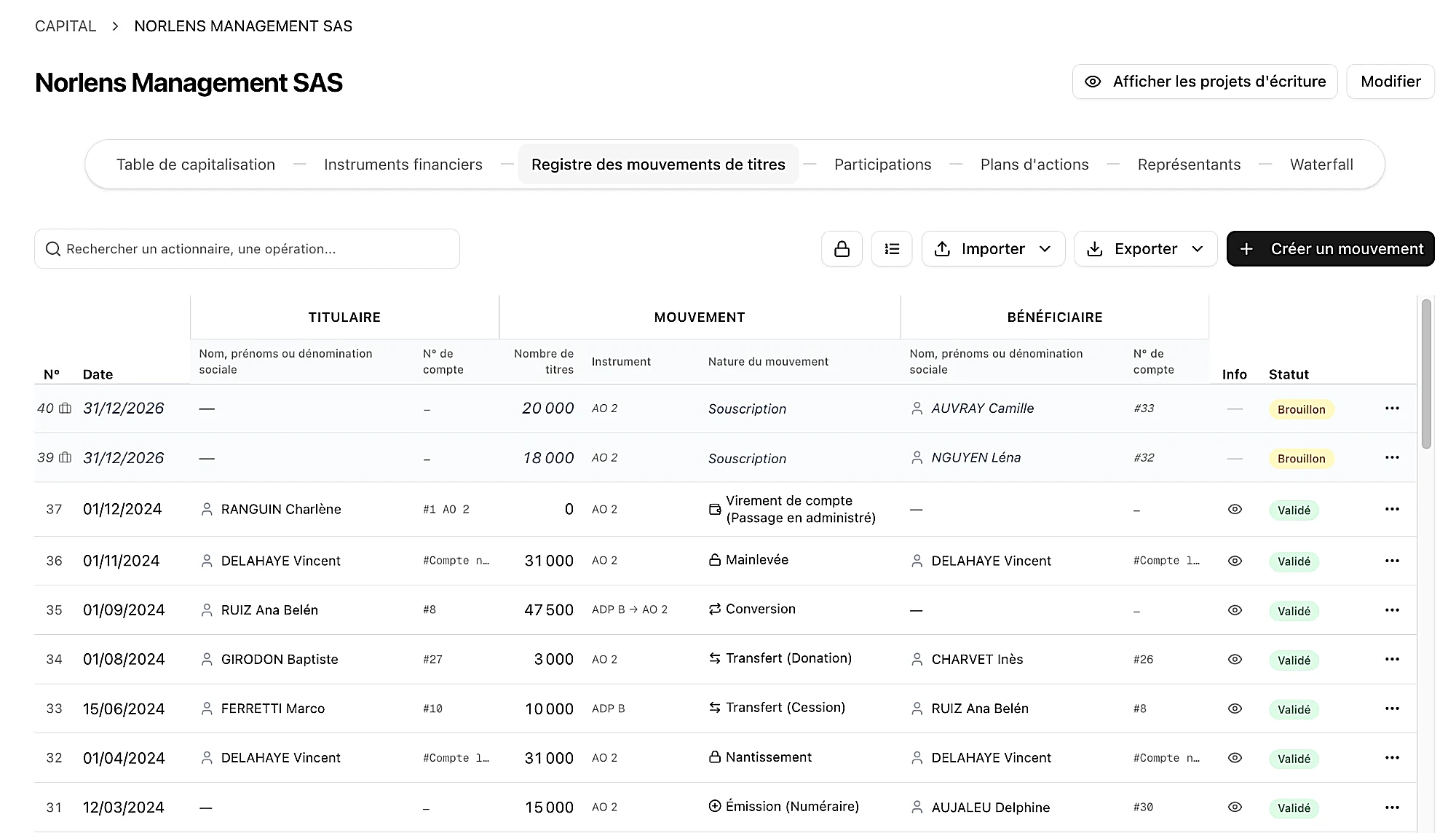Viewport: 1456px width, 833px height.
Task: Open three-dot menu for movement 36
Action: (1392, 561)
